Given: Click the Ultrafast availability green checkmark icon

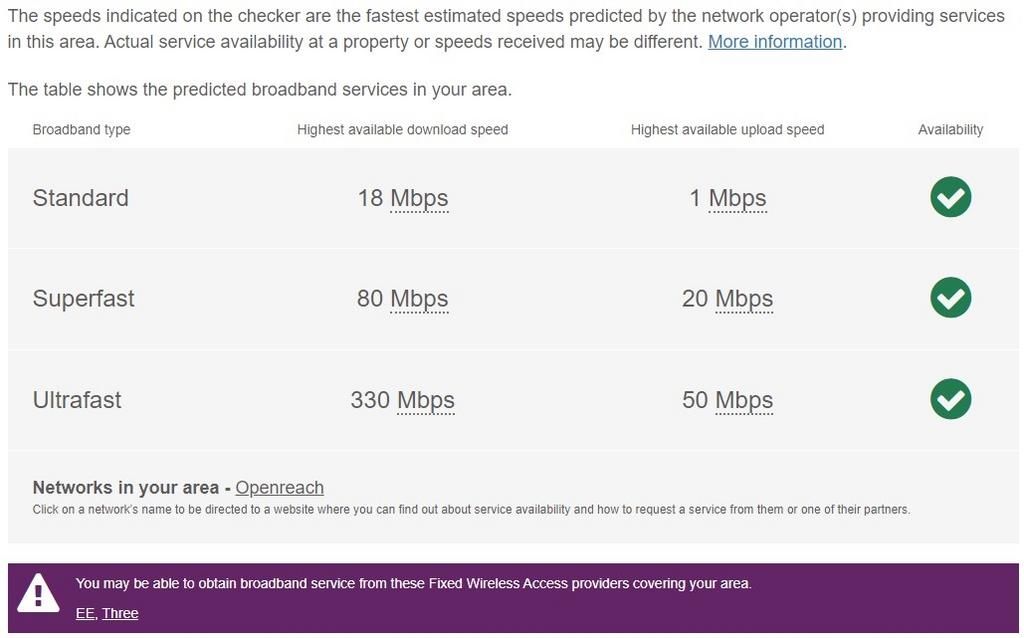Looking at the screenshot, I should (950, 399).
